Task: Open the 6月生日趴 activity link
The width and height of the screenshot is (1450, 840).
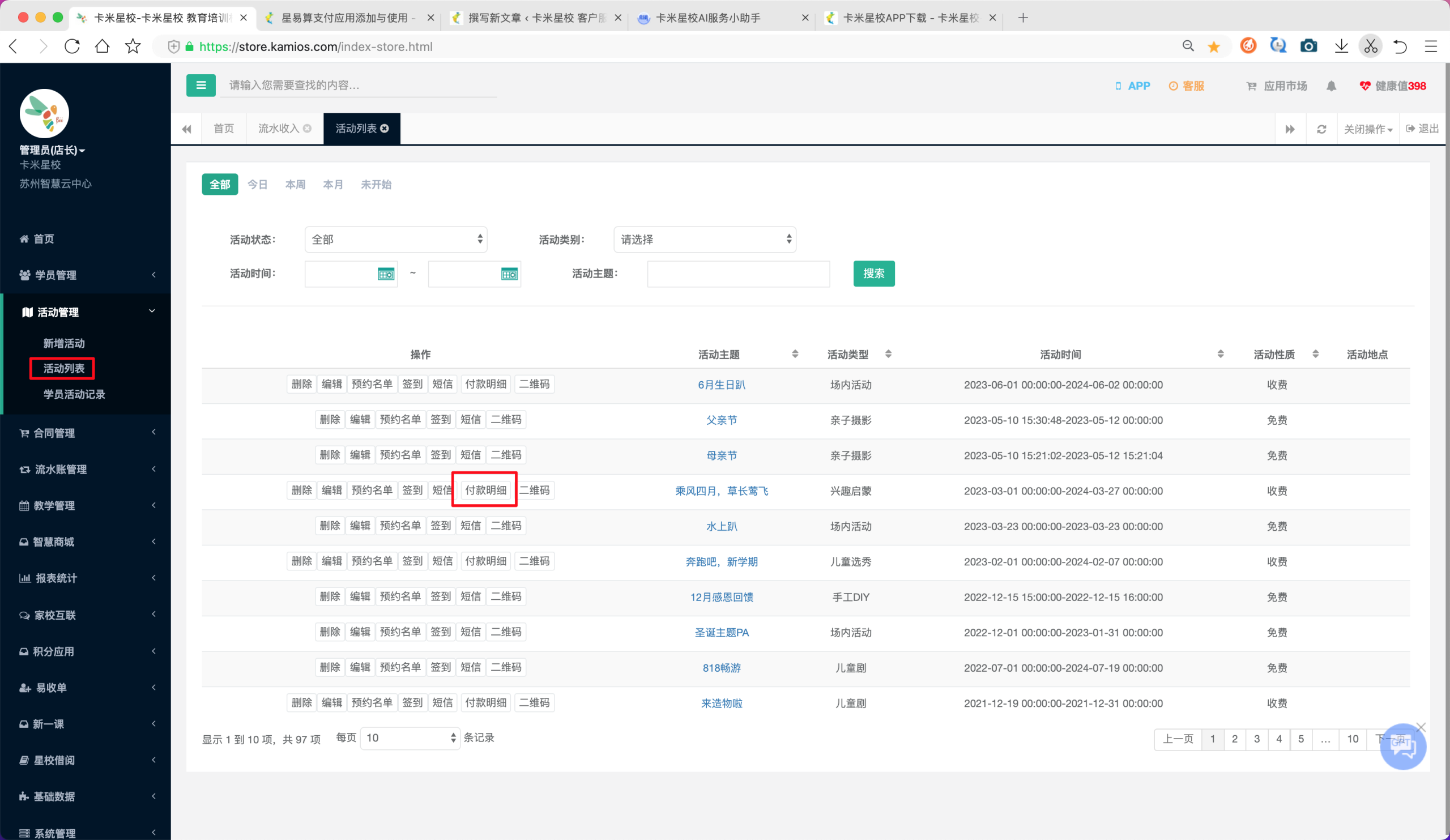Action: [x=722, y=385]
